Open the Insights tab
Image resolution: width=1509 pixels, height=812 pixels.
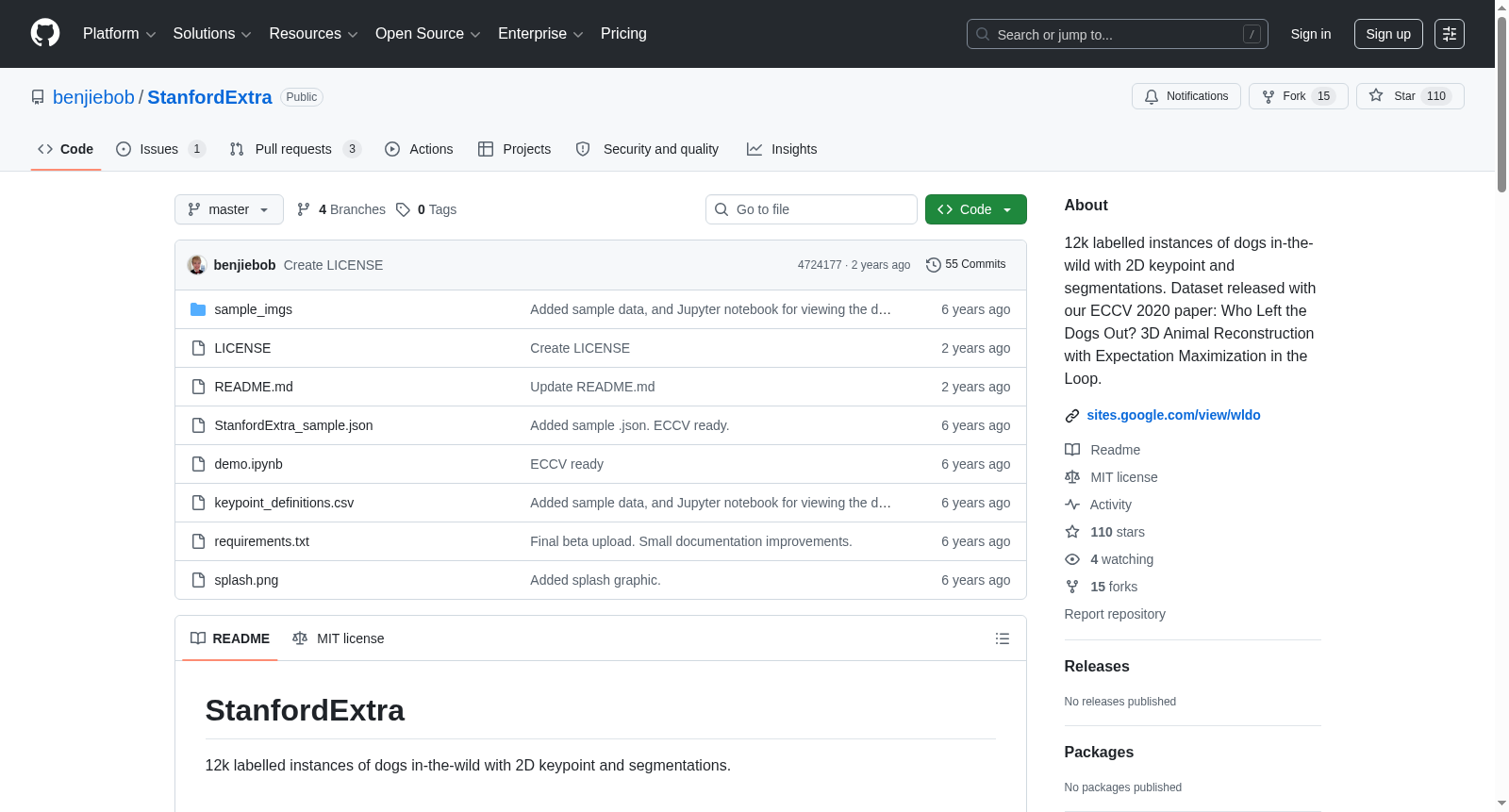pos(782,149)
